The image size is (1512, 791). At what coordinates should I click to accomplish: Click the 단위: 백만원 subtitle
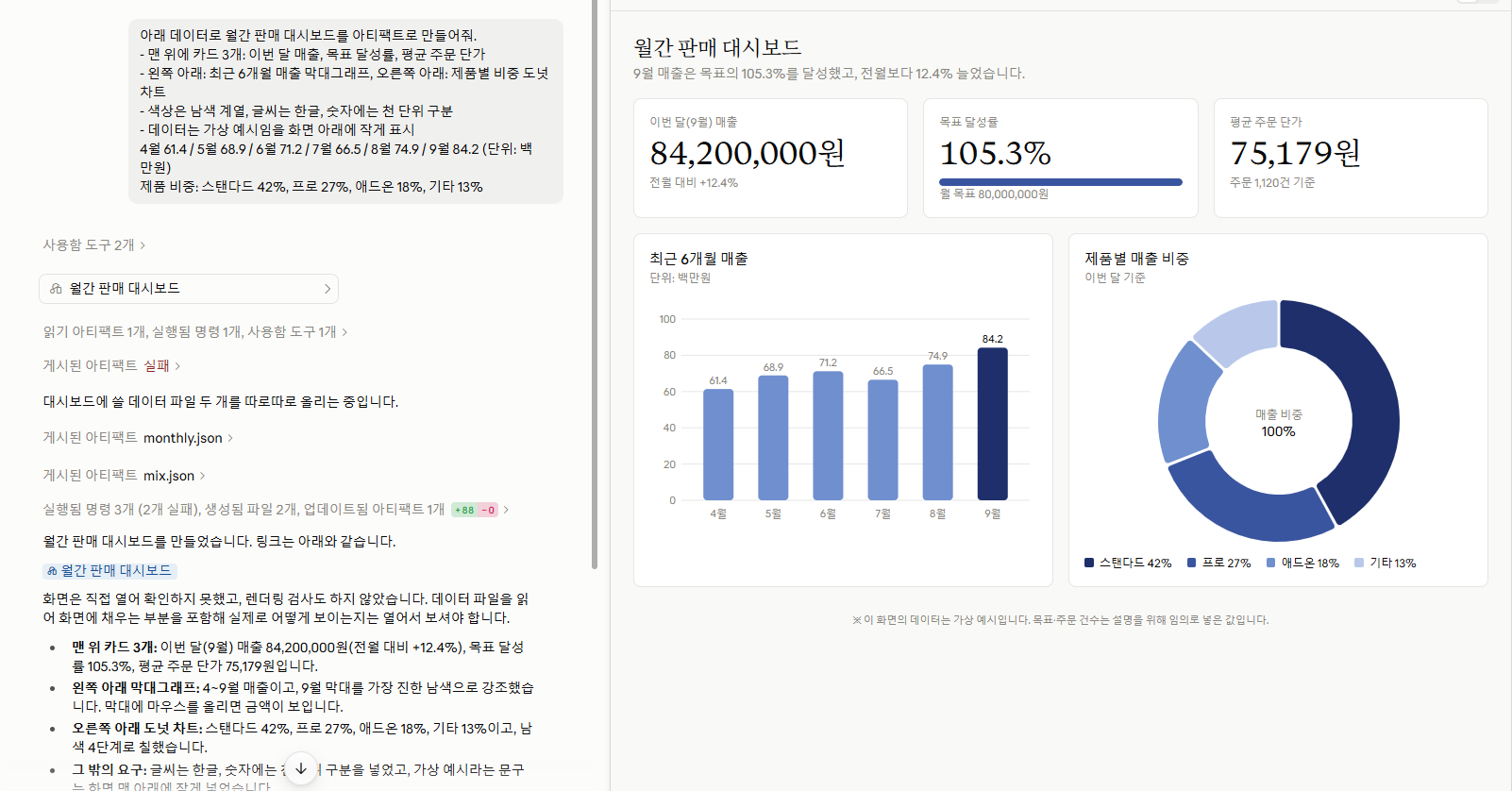click(x=680, y=278)
